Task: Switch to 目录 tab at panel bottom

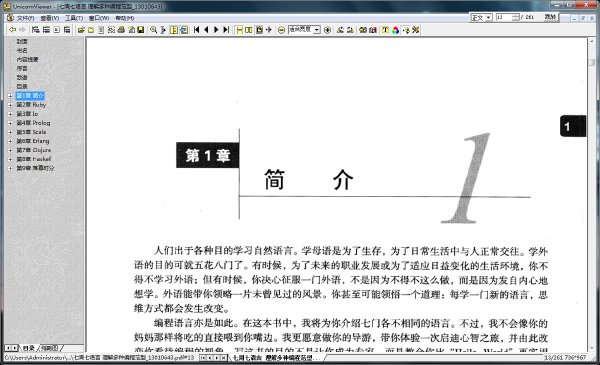Action: tap(29, 348)
